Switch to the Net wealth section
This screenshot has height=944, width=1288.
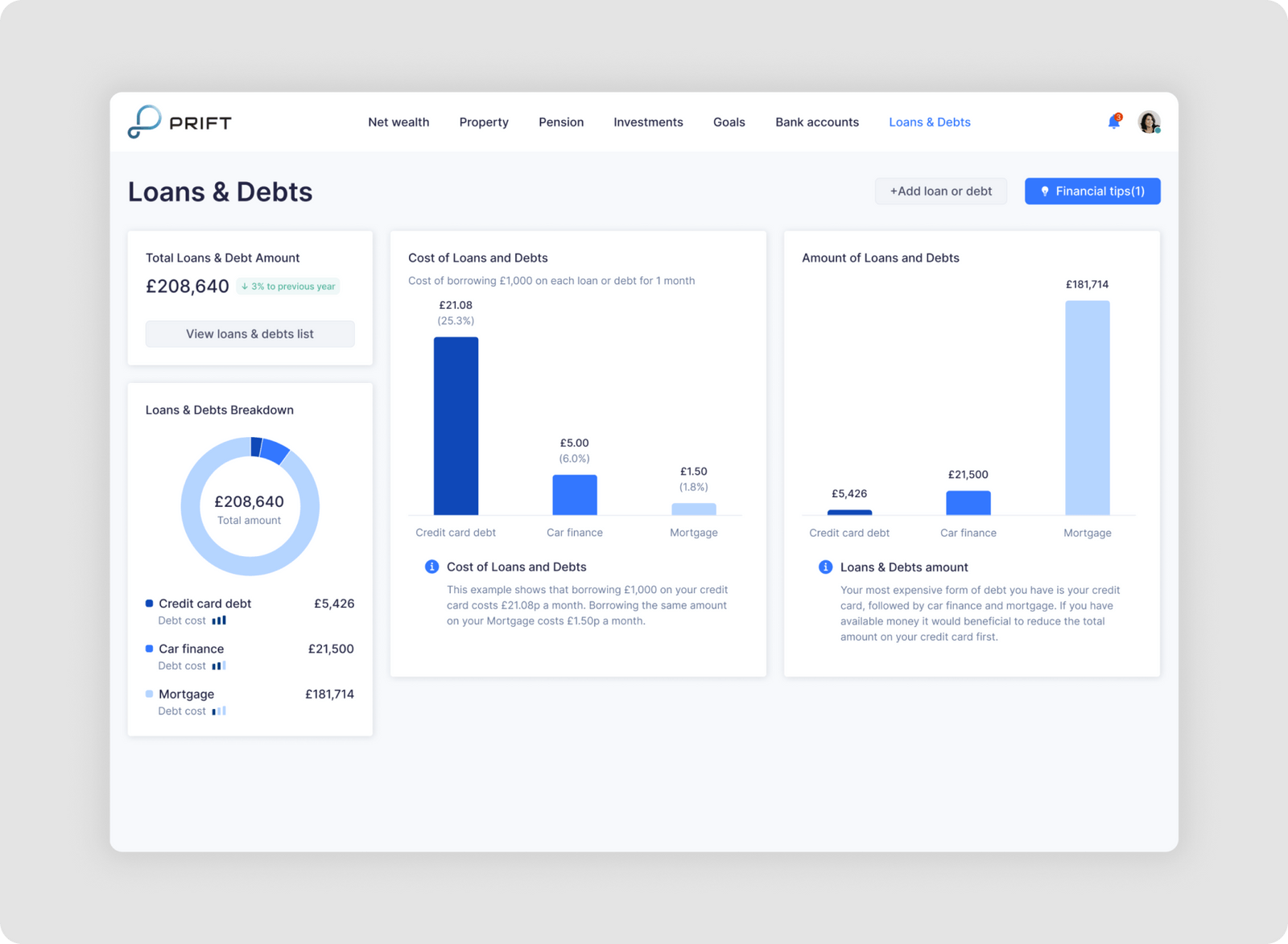pos(398,122)
